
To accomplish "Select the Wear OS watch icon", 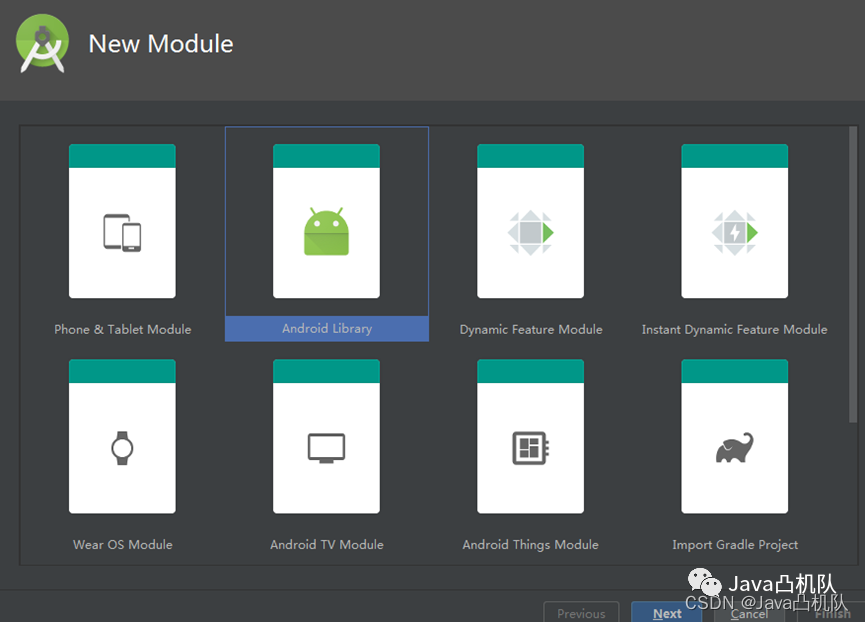I will [x=122, y=448].
